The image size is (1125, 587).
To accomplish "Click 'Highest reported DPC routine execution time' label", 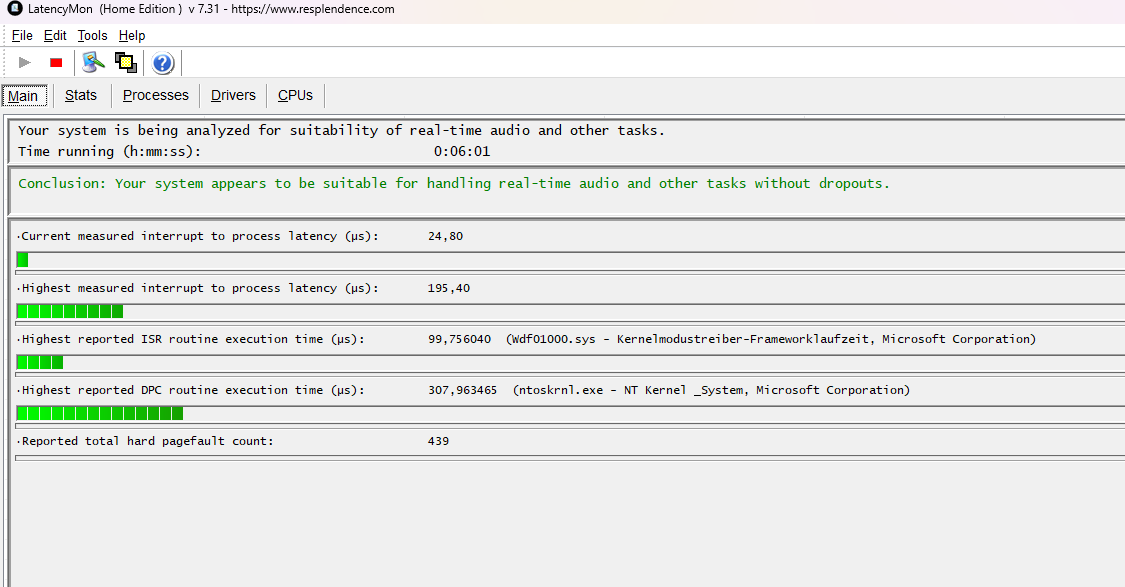I will point(193,390).
